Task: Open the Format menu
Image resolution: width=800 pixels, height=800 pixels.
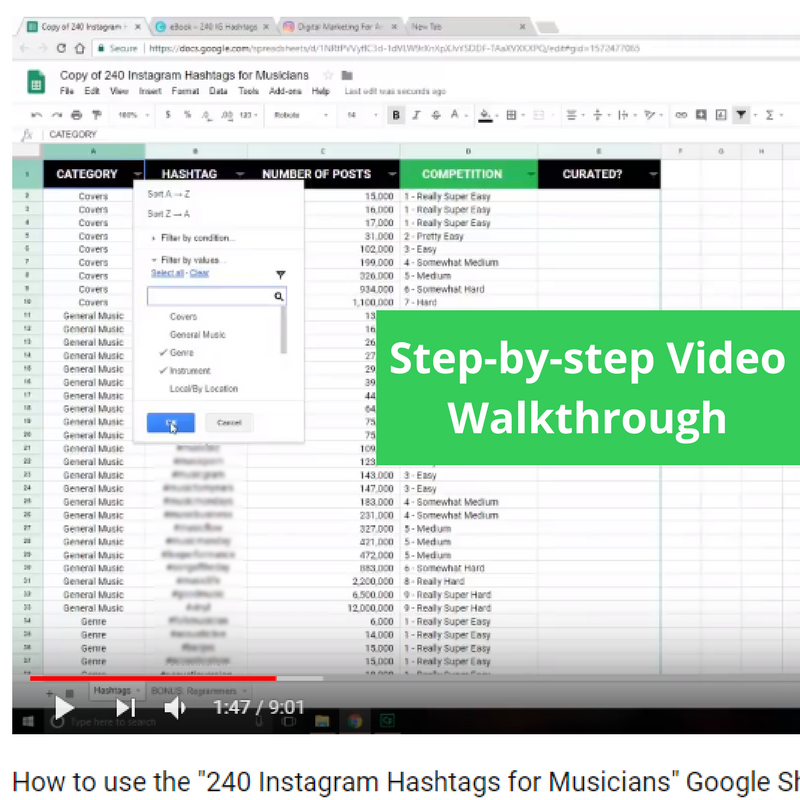Action: click(x=185, y=91)
